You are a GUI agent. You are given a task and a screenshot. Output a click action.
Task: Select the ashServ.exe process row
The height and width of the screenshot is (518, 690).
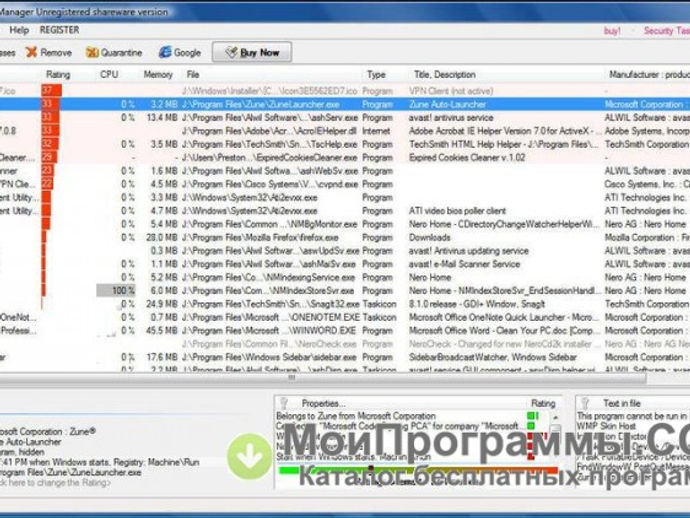[345, 118]
